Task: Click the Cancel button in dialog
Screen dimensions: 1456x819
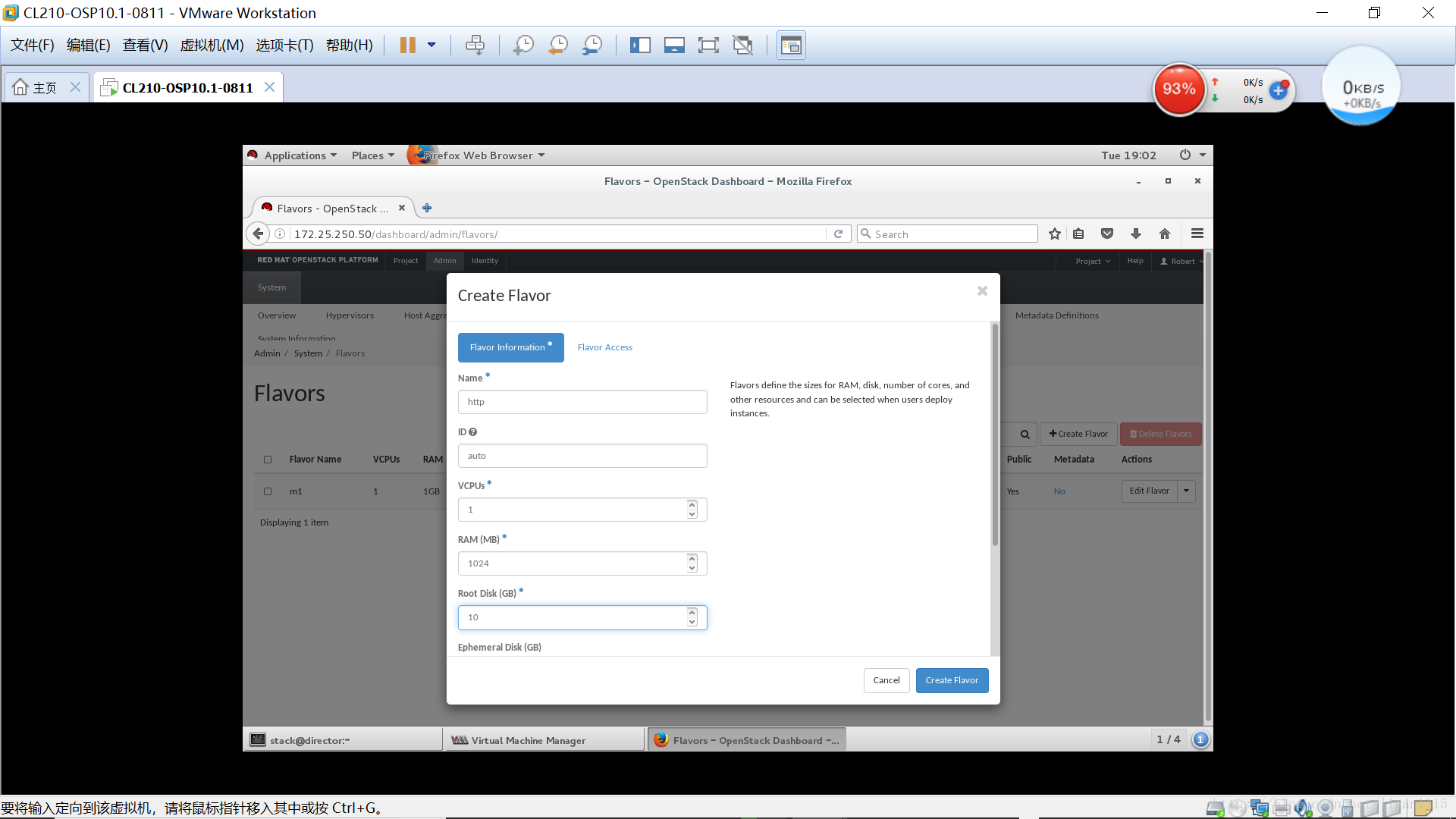Action: 886,680
